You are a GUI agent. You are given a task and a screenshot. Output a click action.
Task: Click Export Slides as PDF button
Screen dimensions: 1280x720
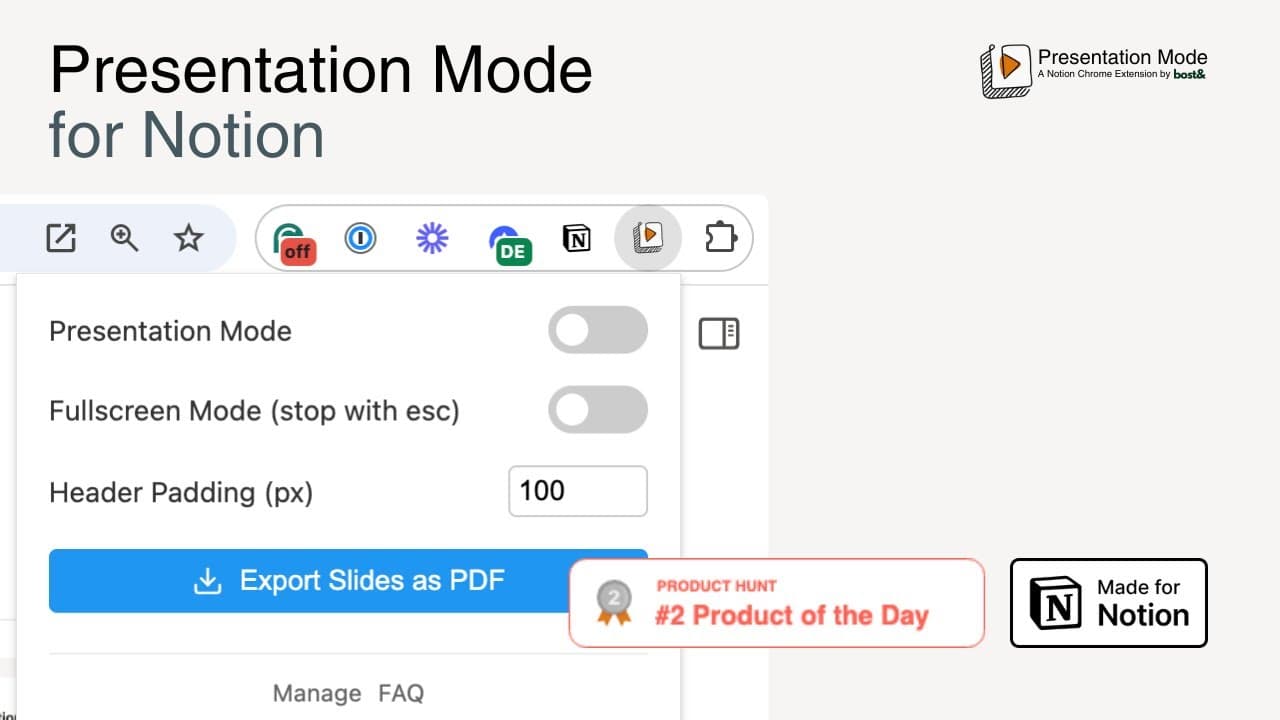(348, 581)
